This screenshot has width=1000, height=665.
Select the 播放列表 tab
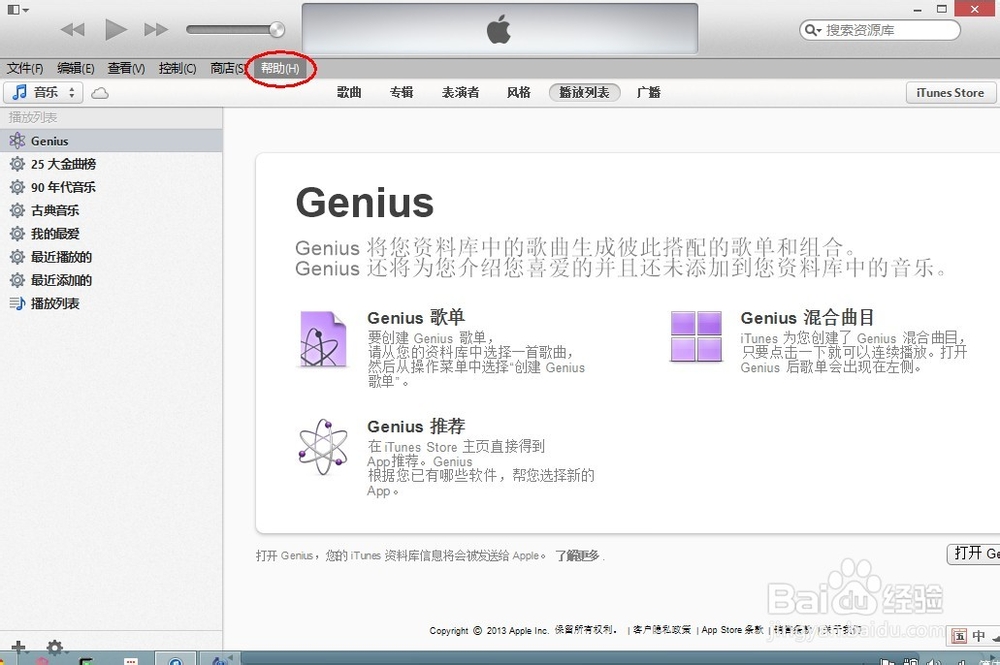[584, 92]
